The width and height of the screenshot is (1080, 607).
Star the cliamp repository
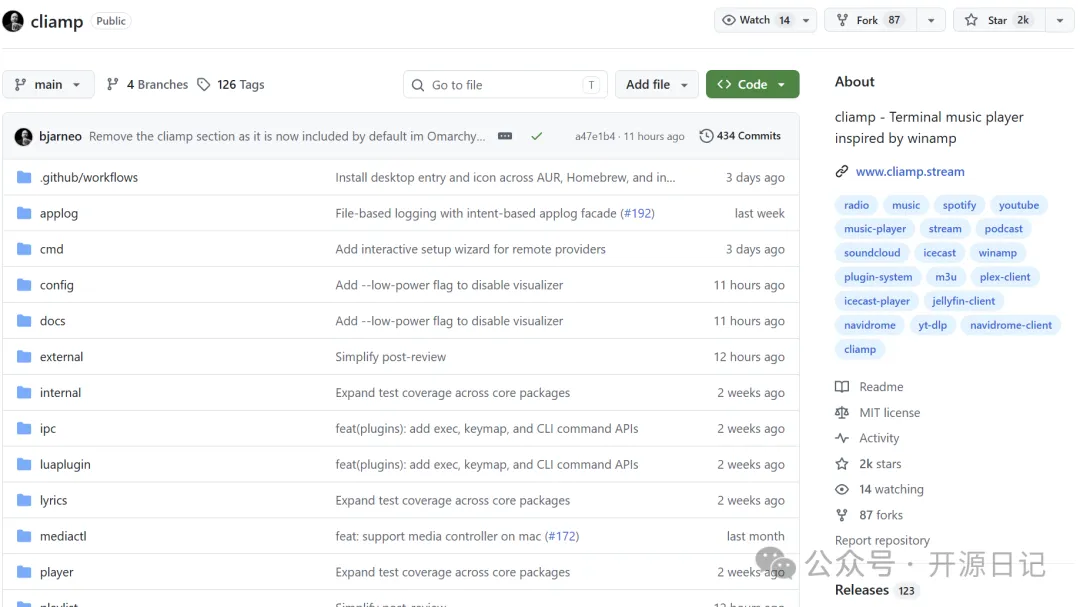pyautogui.click(x=999, y=20)
